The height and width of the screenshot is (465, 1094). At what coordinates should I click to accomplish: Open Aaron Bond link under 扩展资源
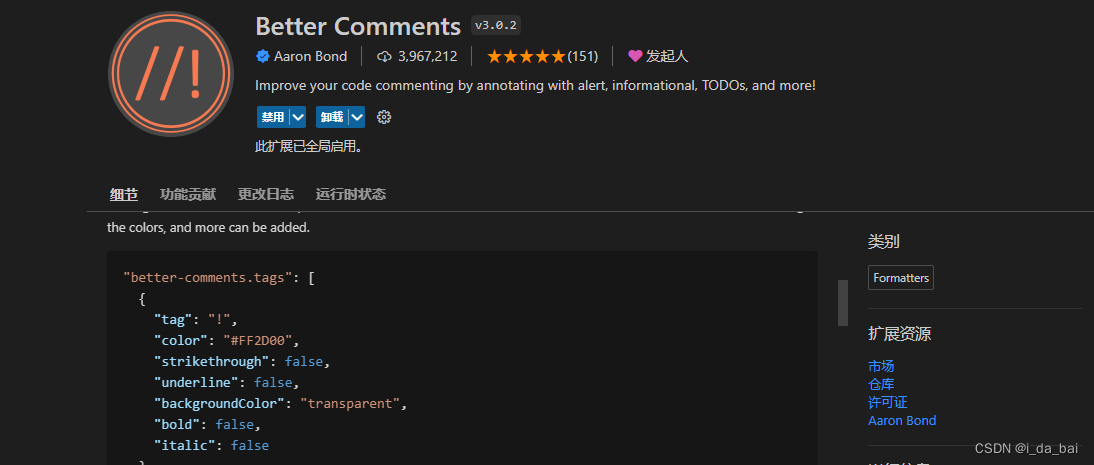tap(902, 420)
